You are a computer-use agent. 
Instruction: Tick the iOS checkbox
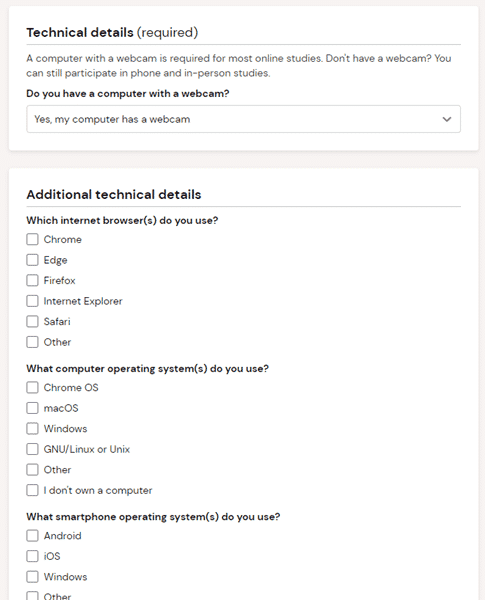coord(33,556)
